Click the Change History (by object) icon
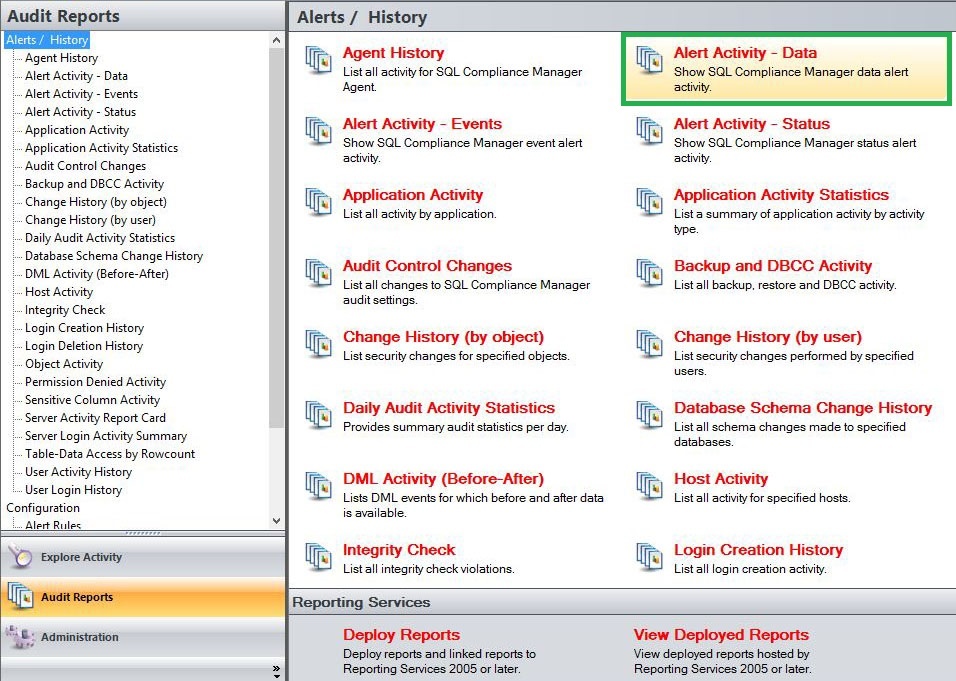Screen dimensions: 956x681 click(x=319, y=343)
